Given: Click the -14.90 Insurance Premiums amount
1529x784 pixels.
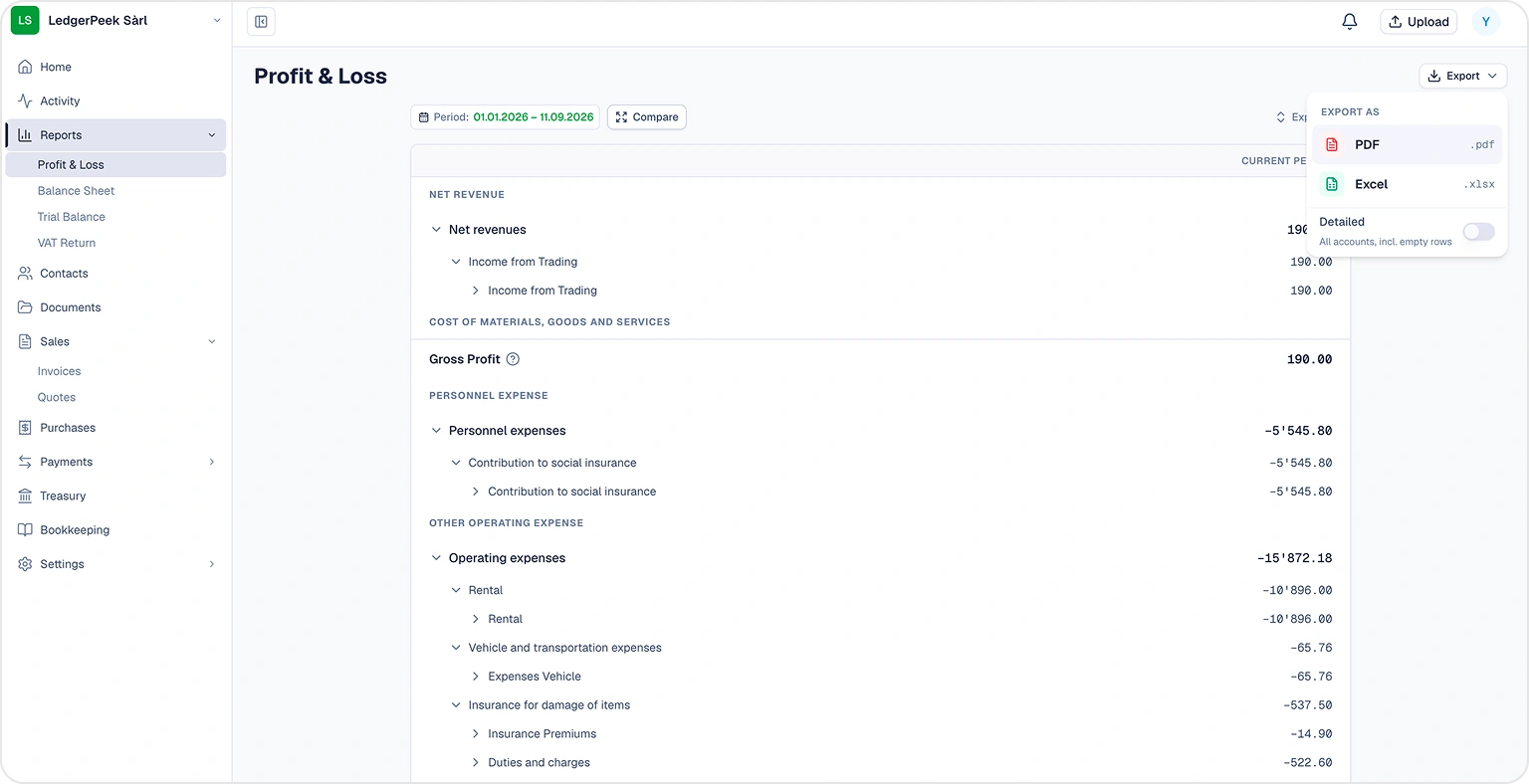Looking at the screenshot, I should pos(1311,734).
